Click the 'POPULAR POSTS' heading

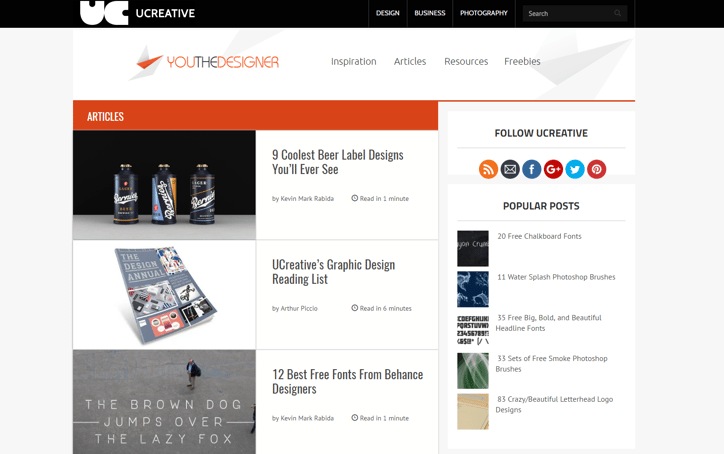point(541,206)
